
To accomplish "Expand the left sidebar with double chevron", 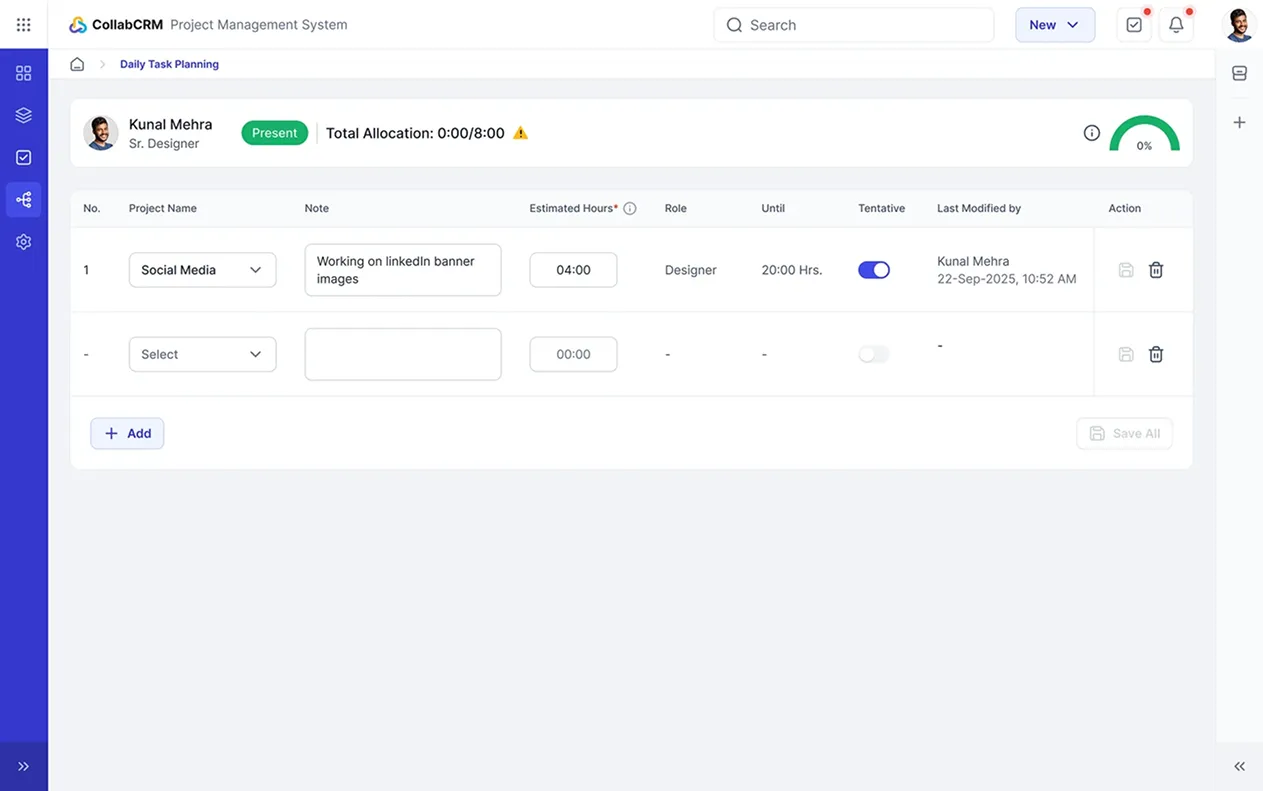I will [24, 766].
